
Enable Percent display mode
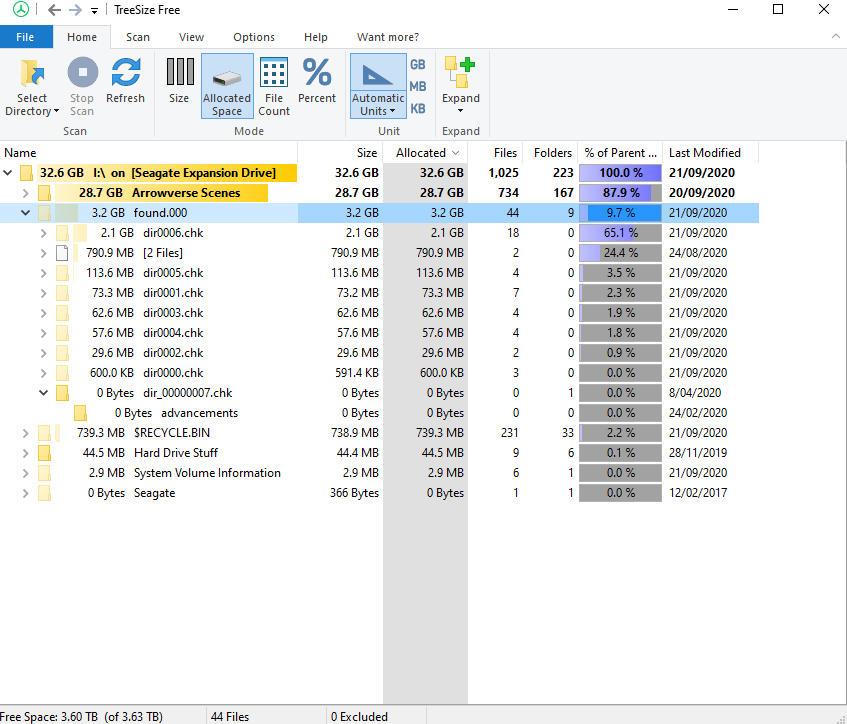[317, 87]
